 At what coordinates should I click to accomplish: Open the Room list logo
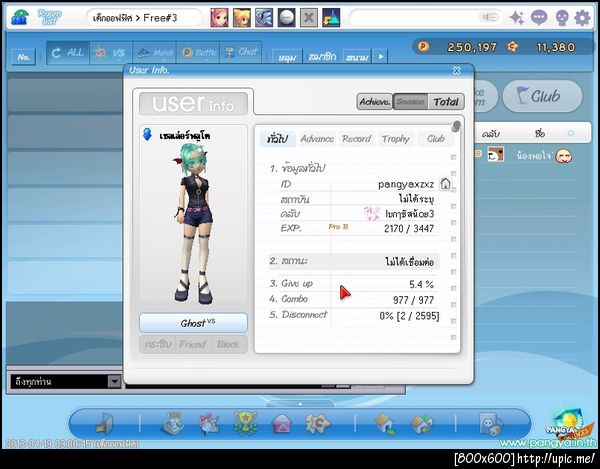pos(49,17)
